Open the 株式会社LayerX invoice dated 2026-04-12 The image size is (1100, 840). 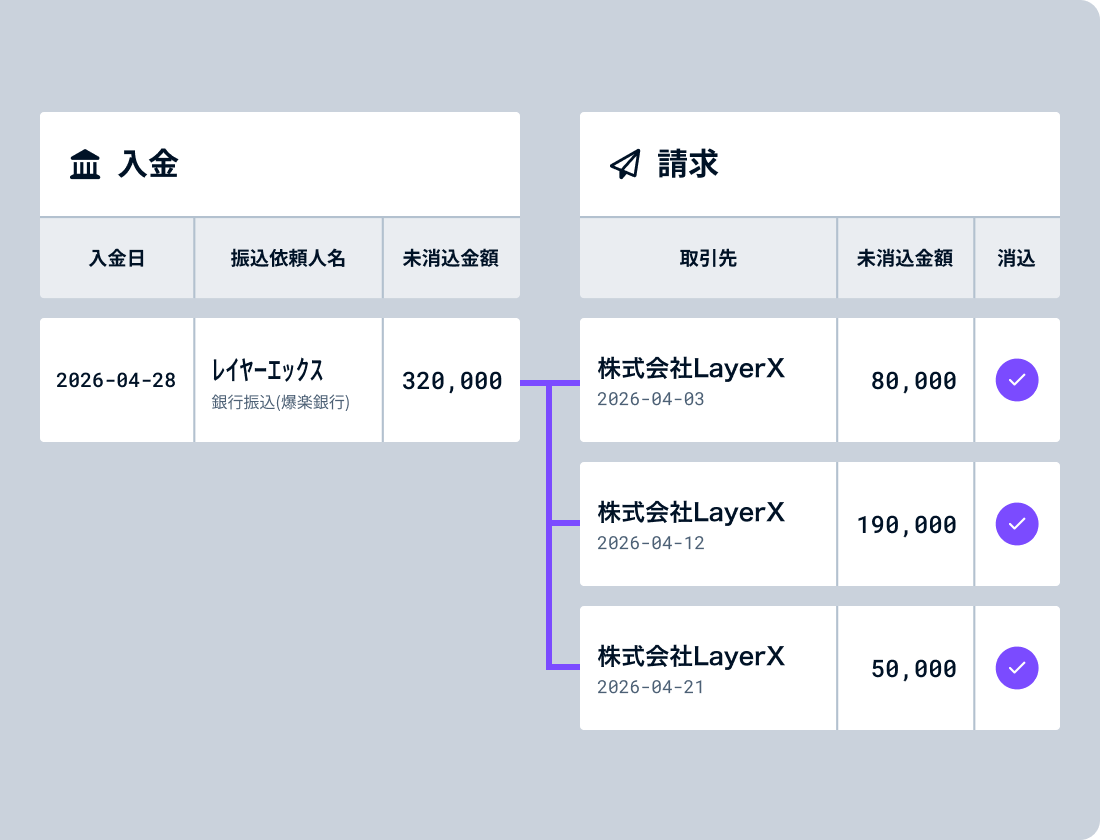pos(691,513)
